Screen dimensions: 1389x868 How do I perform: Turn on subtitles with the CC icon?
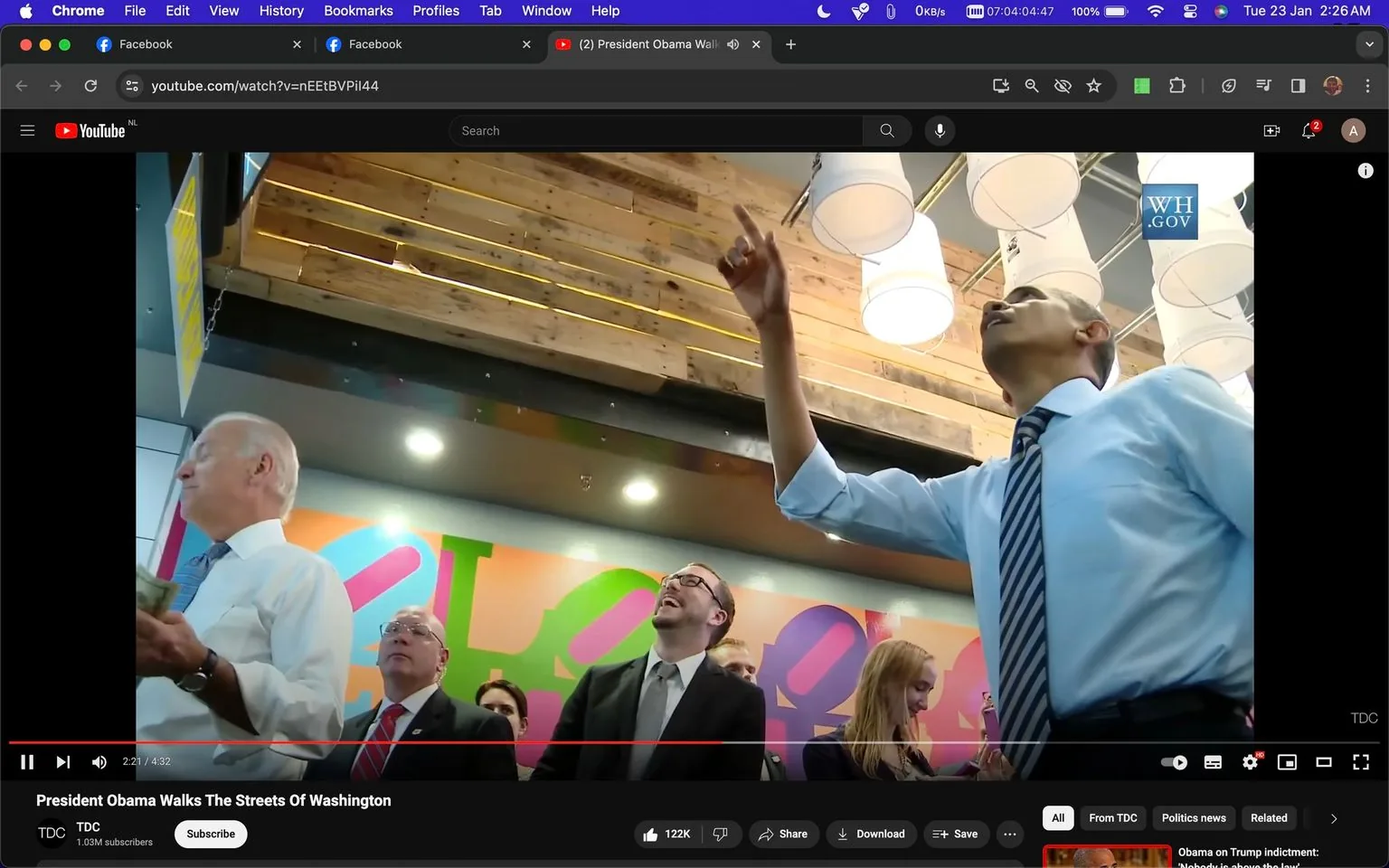click(x=1212, y=761)
